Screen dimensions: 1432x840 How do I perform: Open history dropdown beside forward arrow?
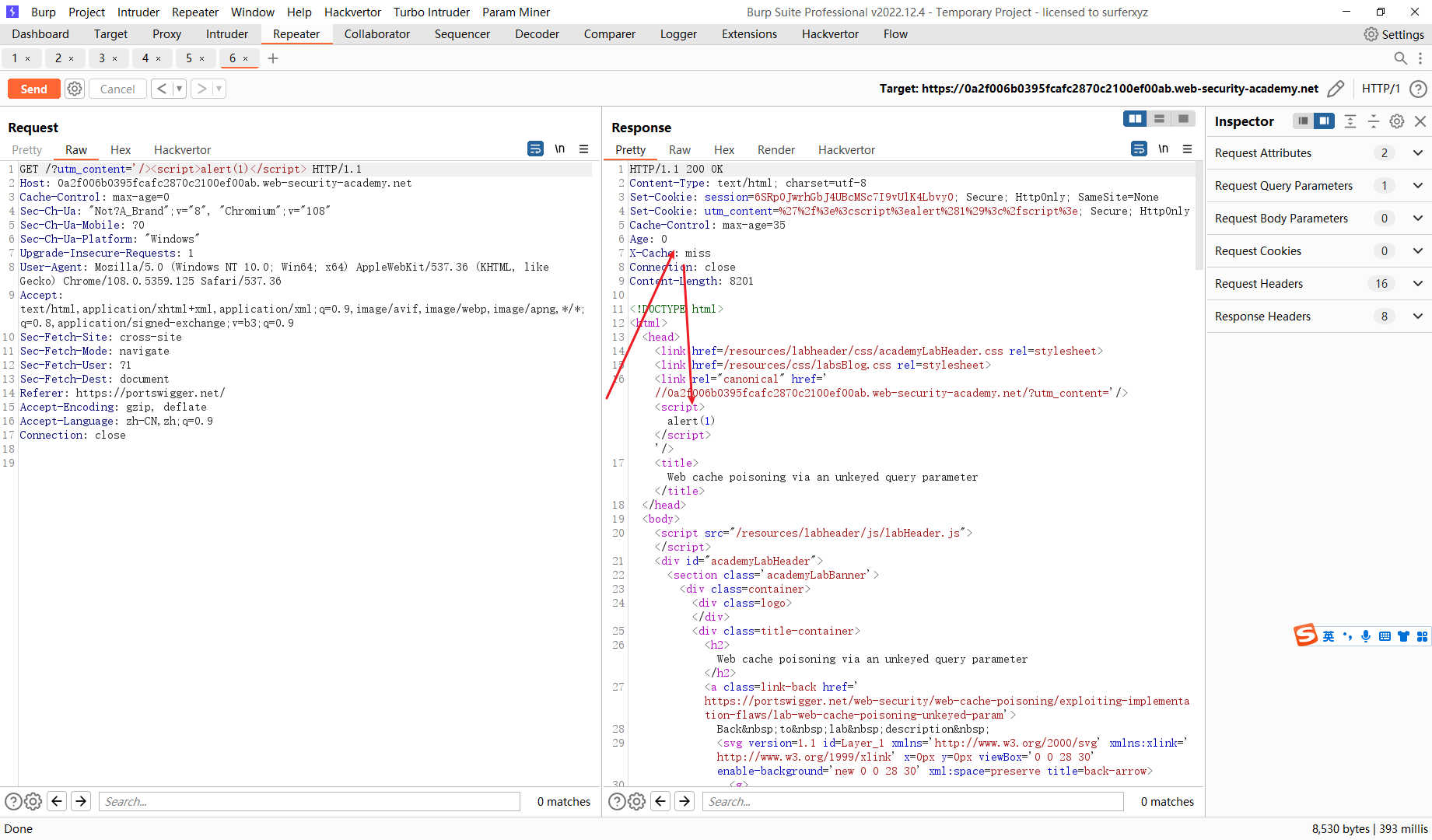click(219, 89)
